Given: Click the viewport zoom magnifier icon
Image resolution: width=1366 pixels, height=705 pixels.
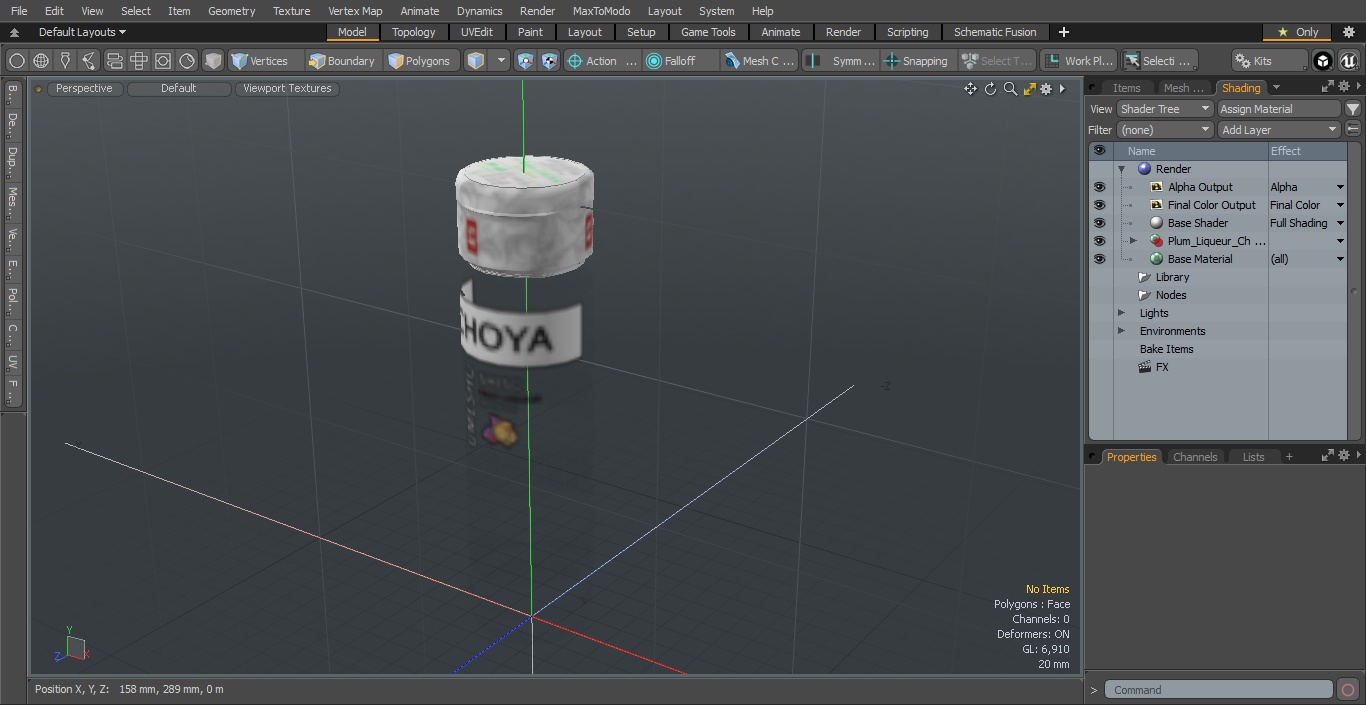Looking at the screenshot, I should click(1010, 88).
